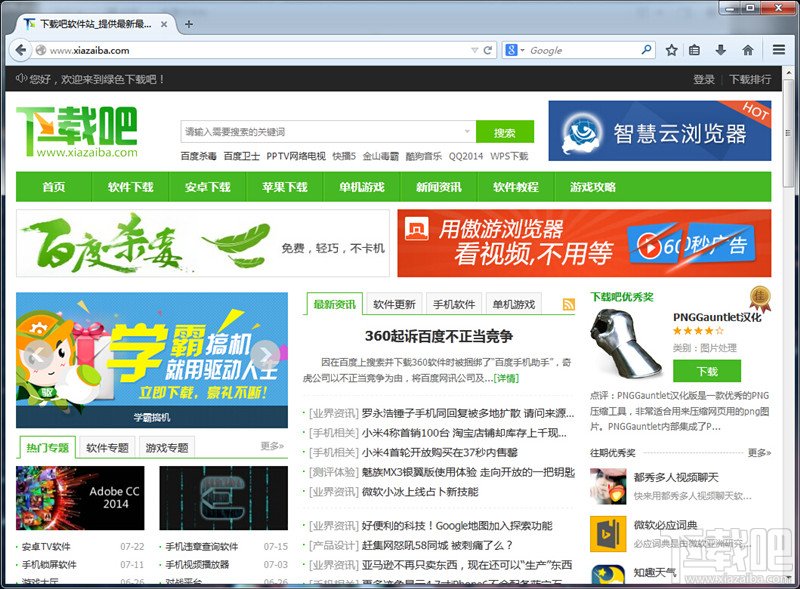Click 更多» beside 往期优秀奖
The image size is (800, 589).
coord(759,452)
